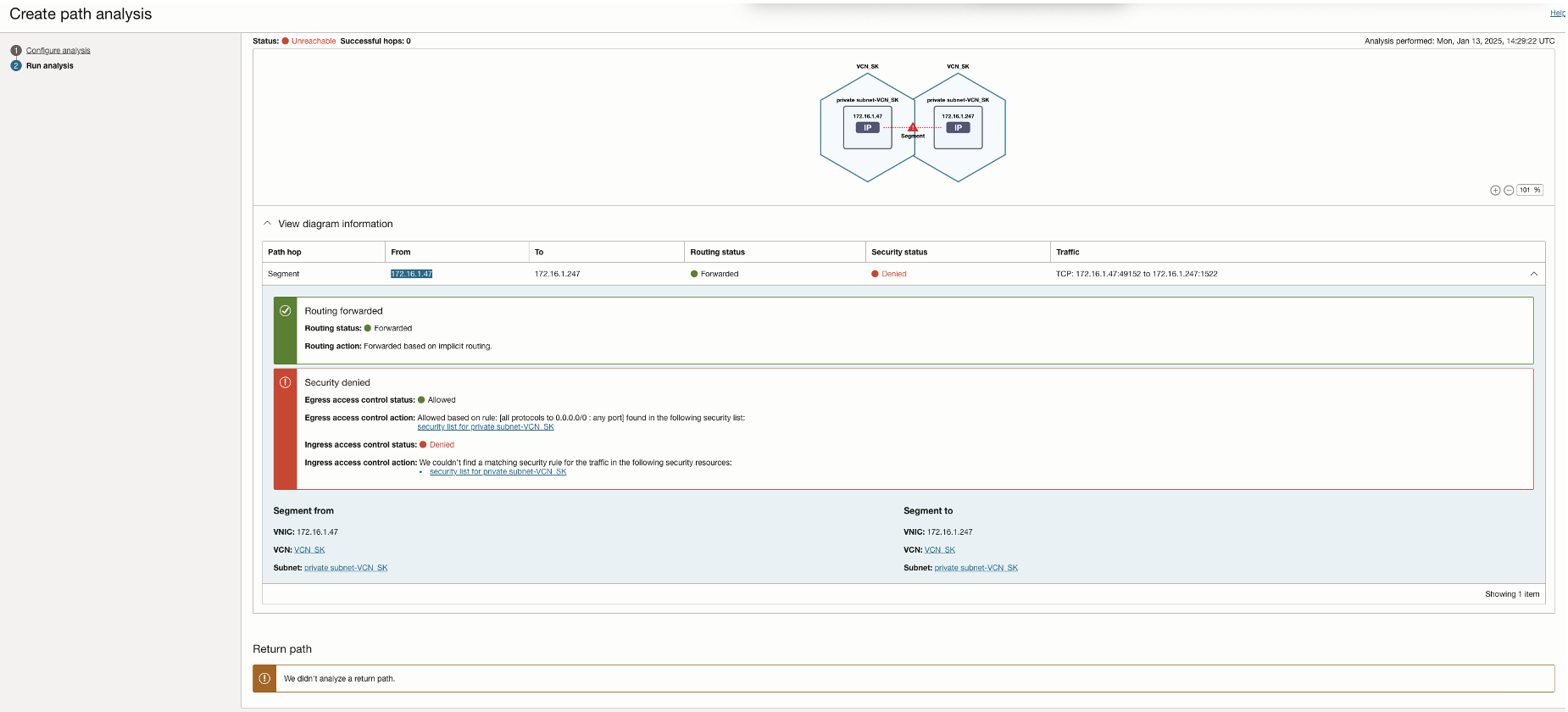
Task: Click the red warning triangle on the segment
Action: click(x=913, y=127)
